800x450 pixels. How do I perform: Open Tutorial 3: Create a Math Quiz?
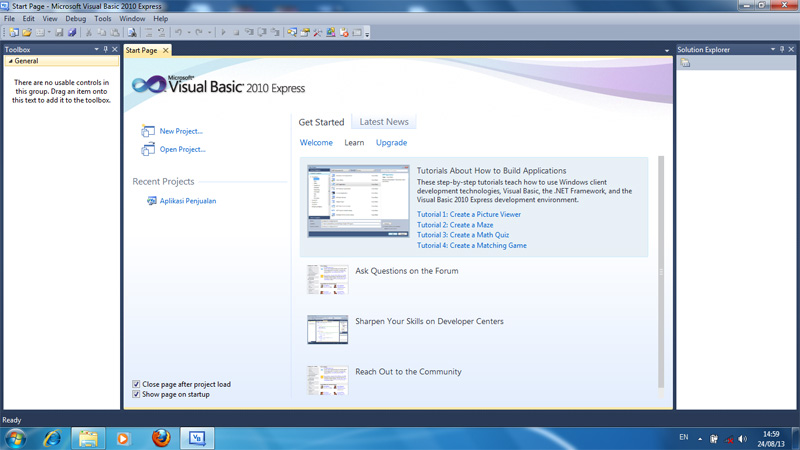463,235
